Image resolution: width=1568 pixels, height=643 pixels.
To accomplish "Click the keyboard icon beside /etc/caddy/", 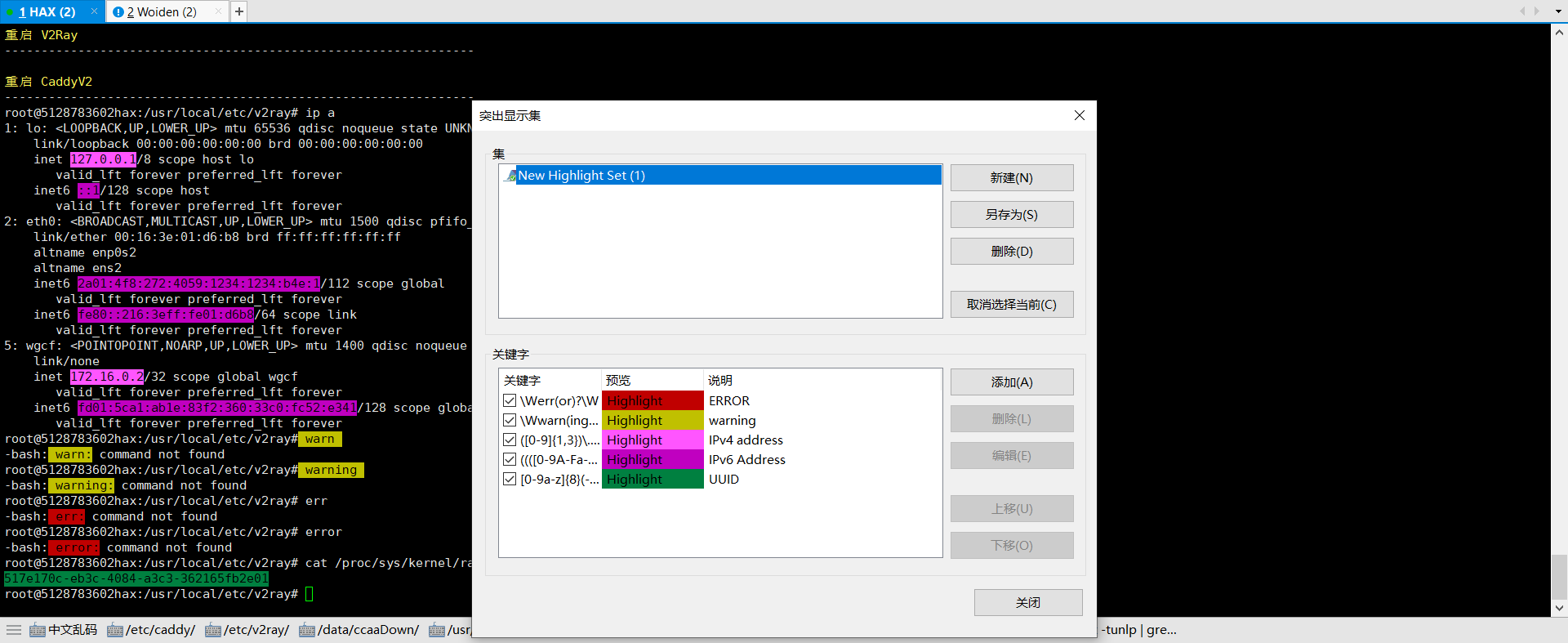I will tap(115, 630).
